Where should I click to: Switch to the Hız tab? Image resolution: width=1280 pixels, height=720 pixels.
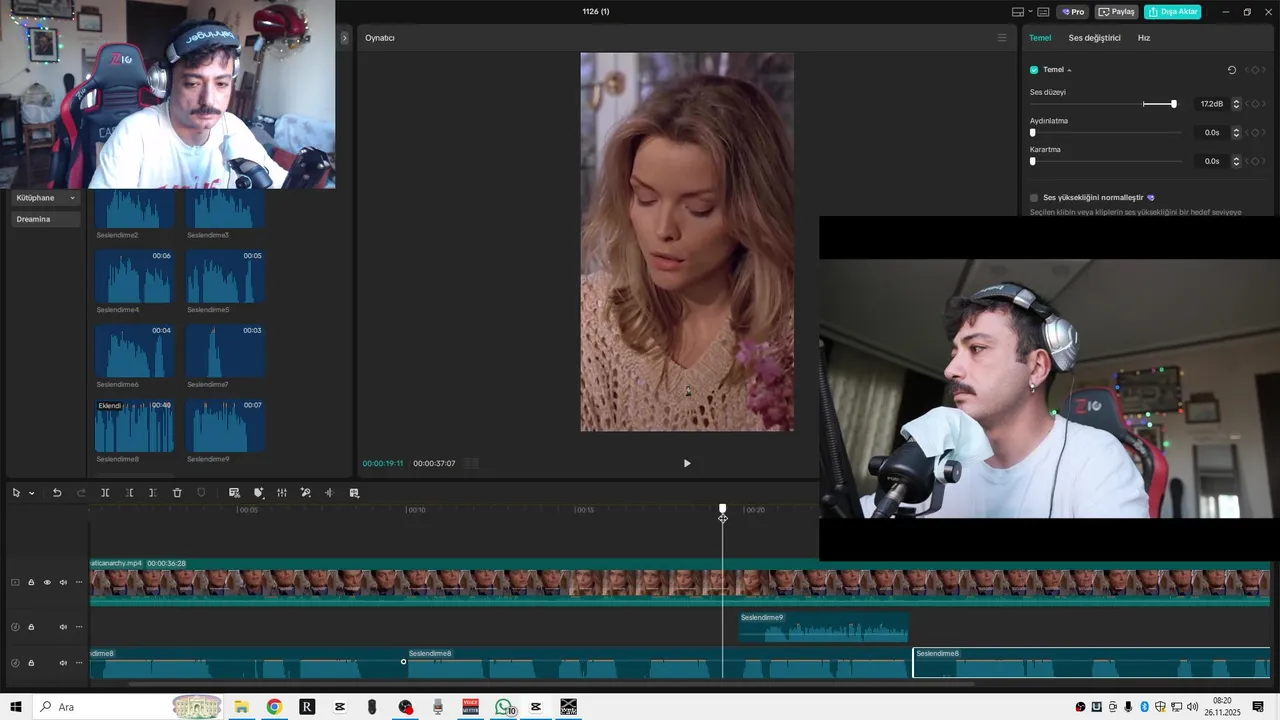click(1144, 38)
